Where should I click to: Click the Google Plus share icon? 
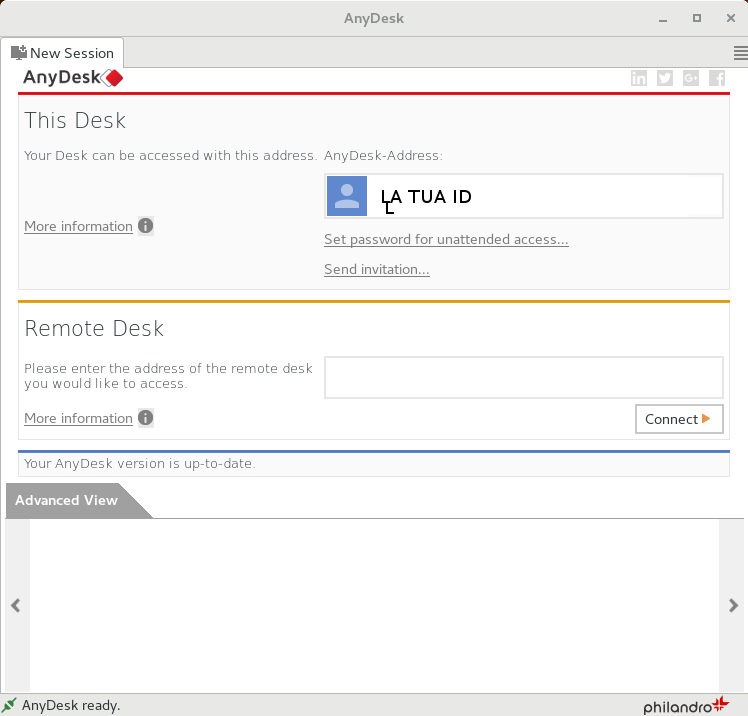pos(691,78)
